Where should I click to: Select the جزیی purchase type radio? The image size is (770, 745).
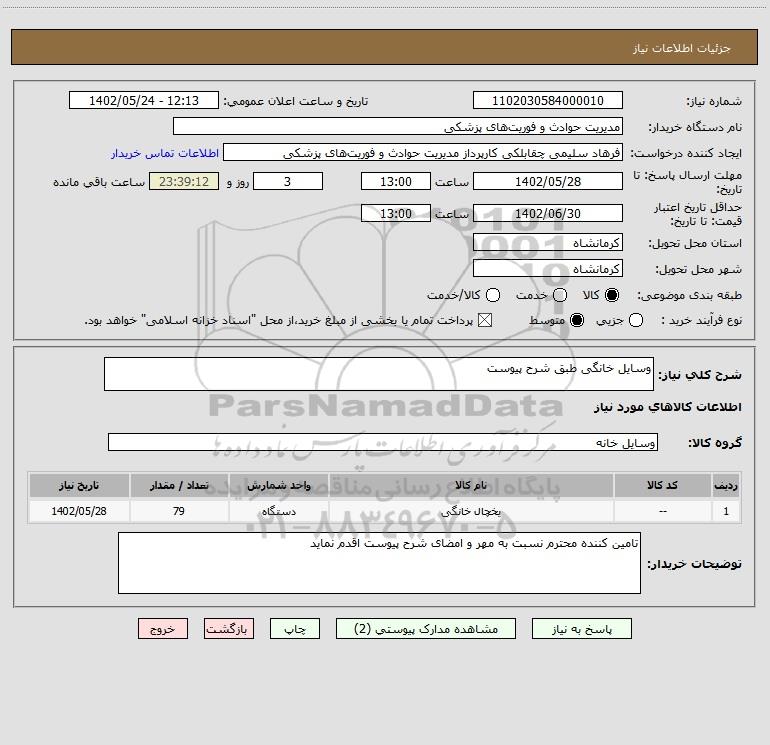635,321
